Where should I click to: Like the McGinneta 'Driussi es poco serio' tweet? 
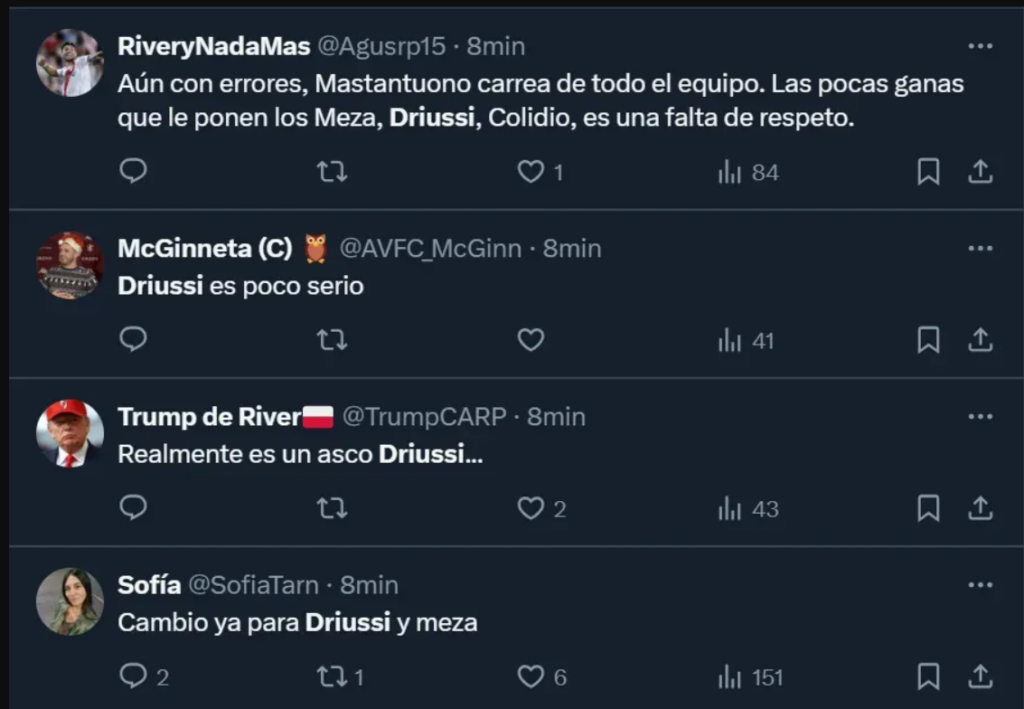530,339
